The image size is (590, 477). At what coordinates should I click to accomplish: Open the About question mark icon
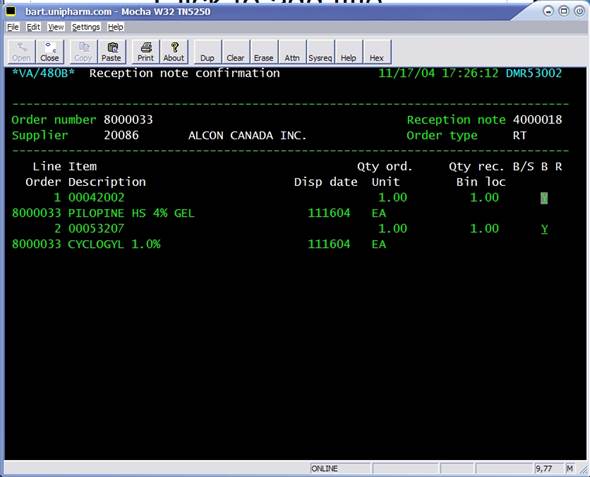coord(174,52)
